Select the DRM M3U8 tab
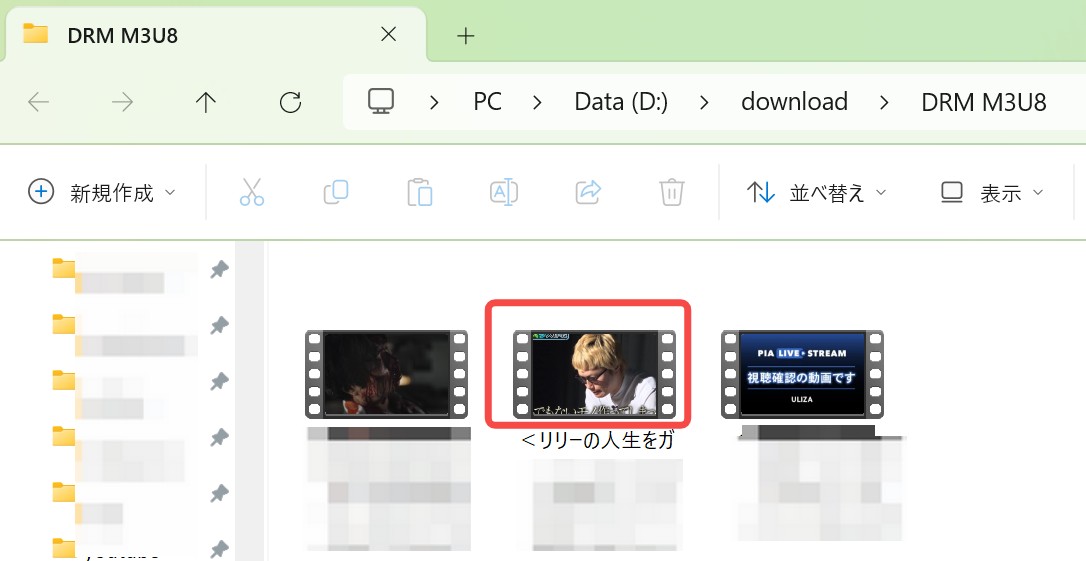This screenshot has height=561, width=1086. coord(215,35)
